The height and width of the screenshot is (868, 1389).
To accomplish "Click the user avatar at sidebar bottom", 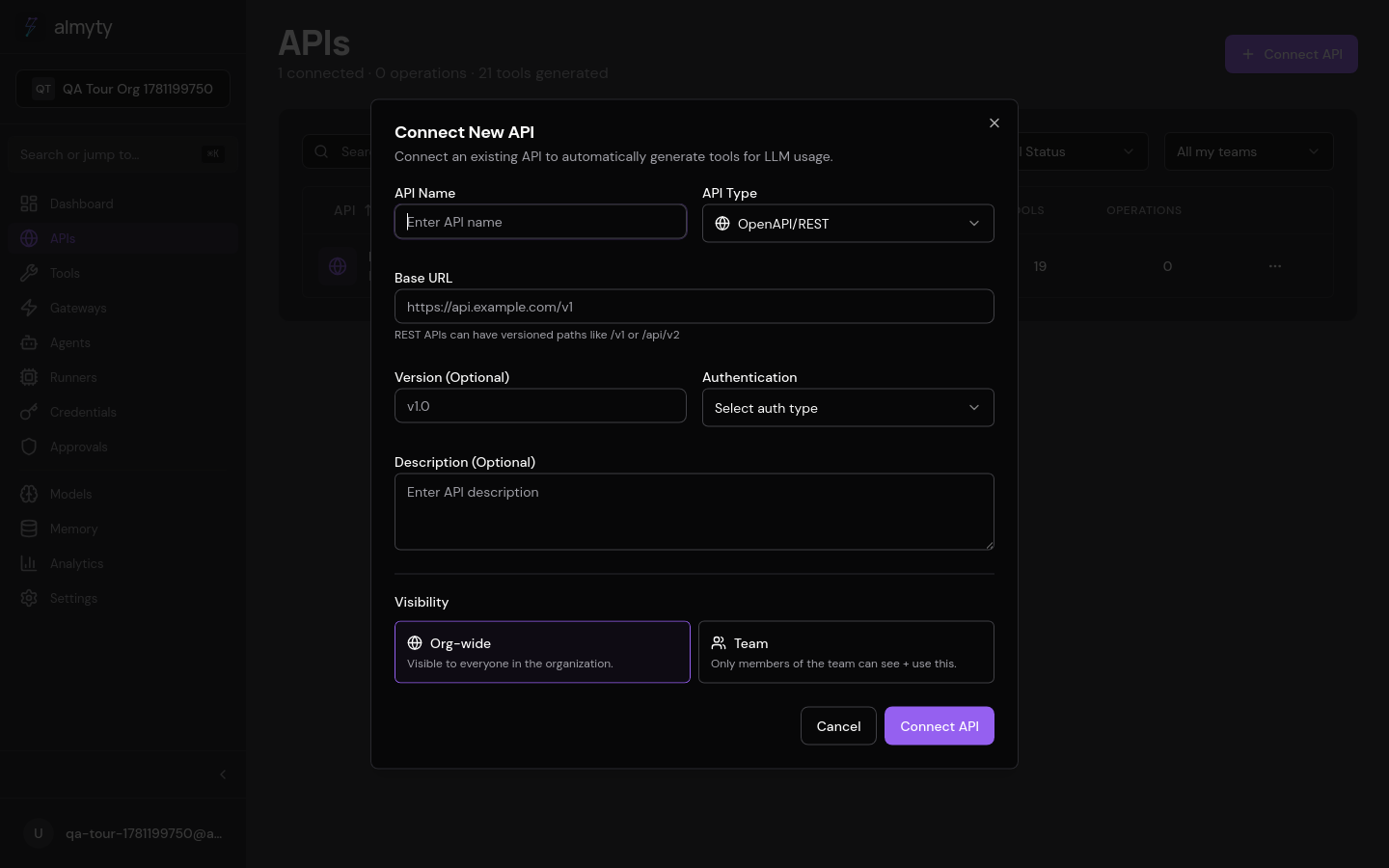I will coord(39,833).
